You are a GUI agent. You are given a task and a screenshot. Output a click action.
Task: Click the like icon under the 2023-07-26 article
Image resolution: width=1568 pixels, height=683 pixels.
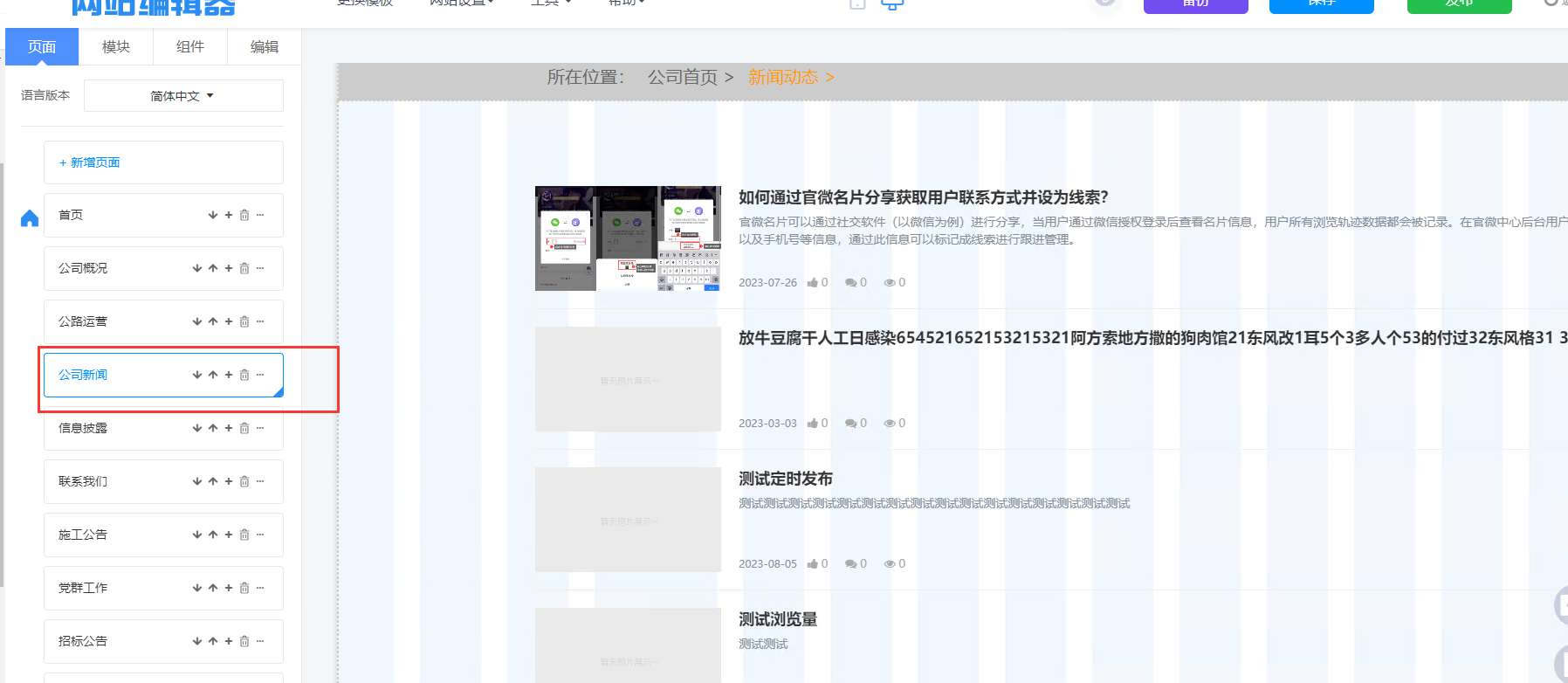813,282
